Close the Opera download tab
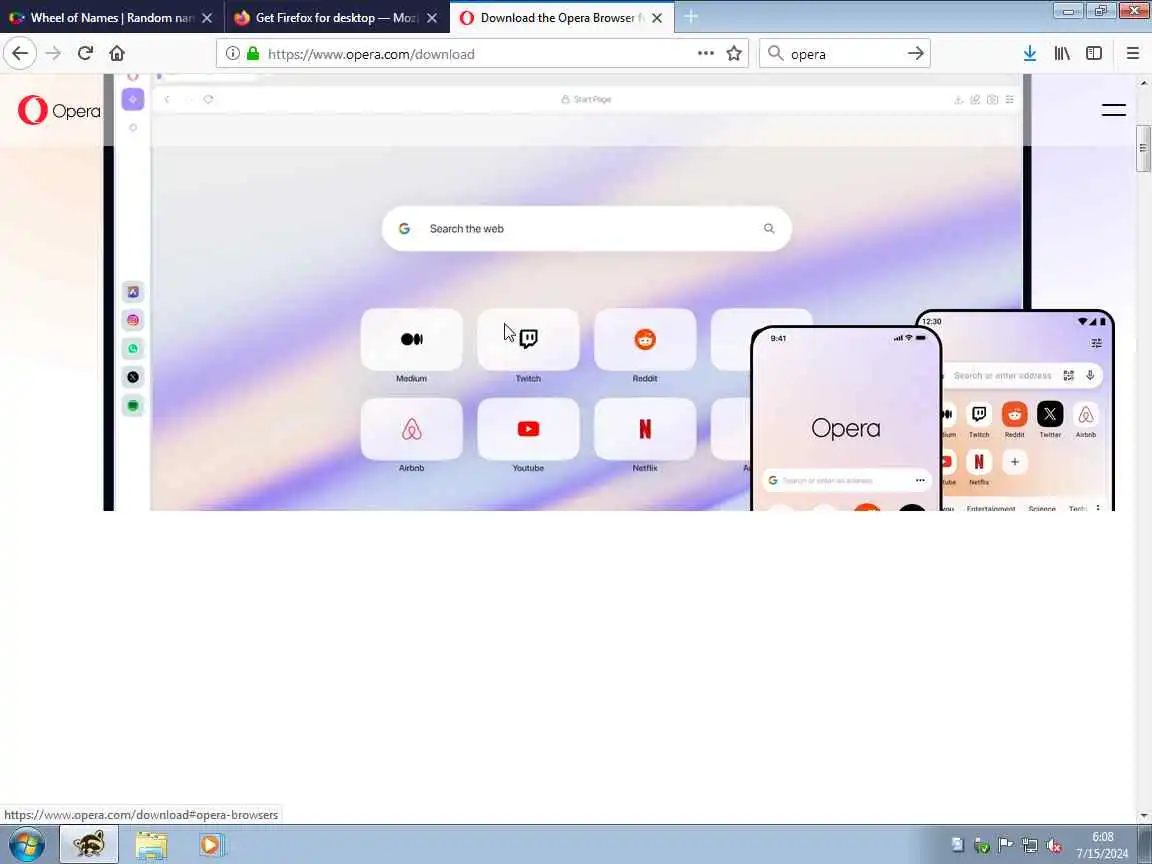The height and width of the screenshot is (864, 1152). point(657,18)
